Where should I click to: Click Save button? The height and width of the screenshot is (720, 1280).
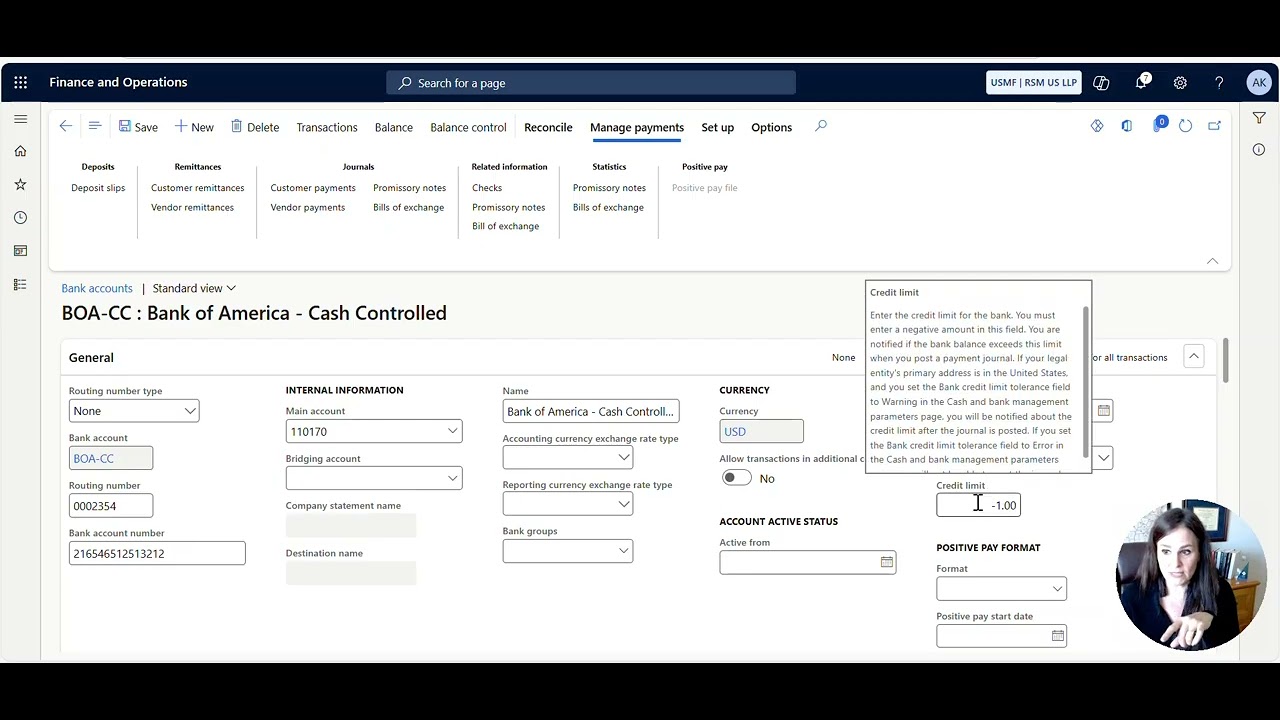(x=138, y=127)
